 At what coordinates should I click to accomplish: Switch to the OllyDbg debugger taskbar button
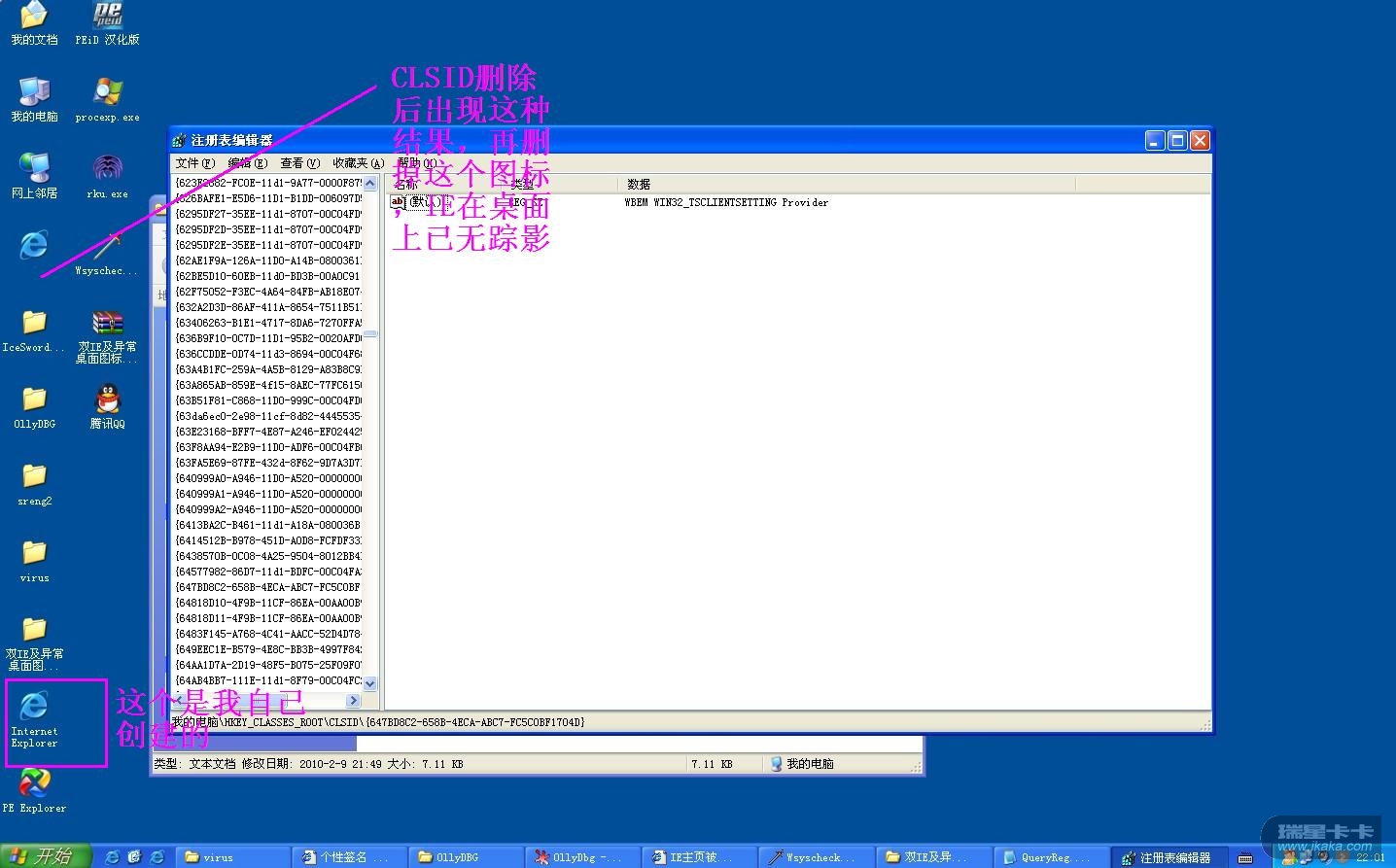click(583, 856)
